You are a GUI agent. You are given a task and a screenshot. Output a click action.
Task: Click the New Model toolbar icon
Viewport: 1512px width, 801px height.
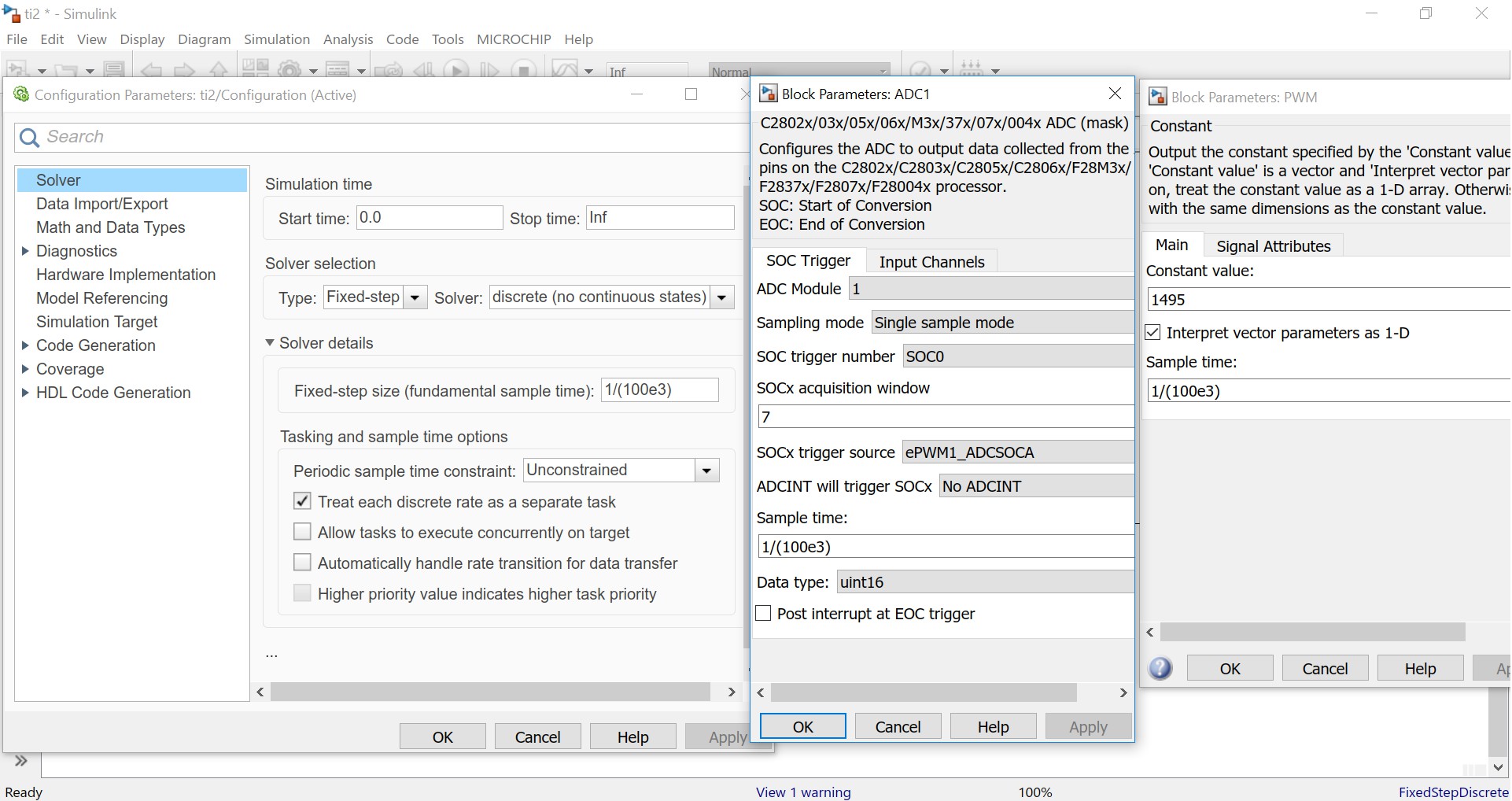click(18, 70)
